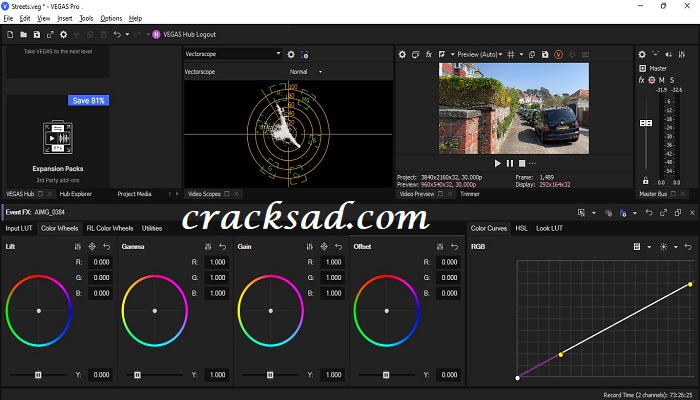This screenshot has width=700, height=400.
Task: Open the Vectorscope scope type dropdown
Action: click(233, 54)
